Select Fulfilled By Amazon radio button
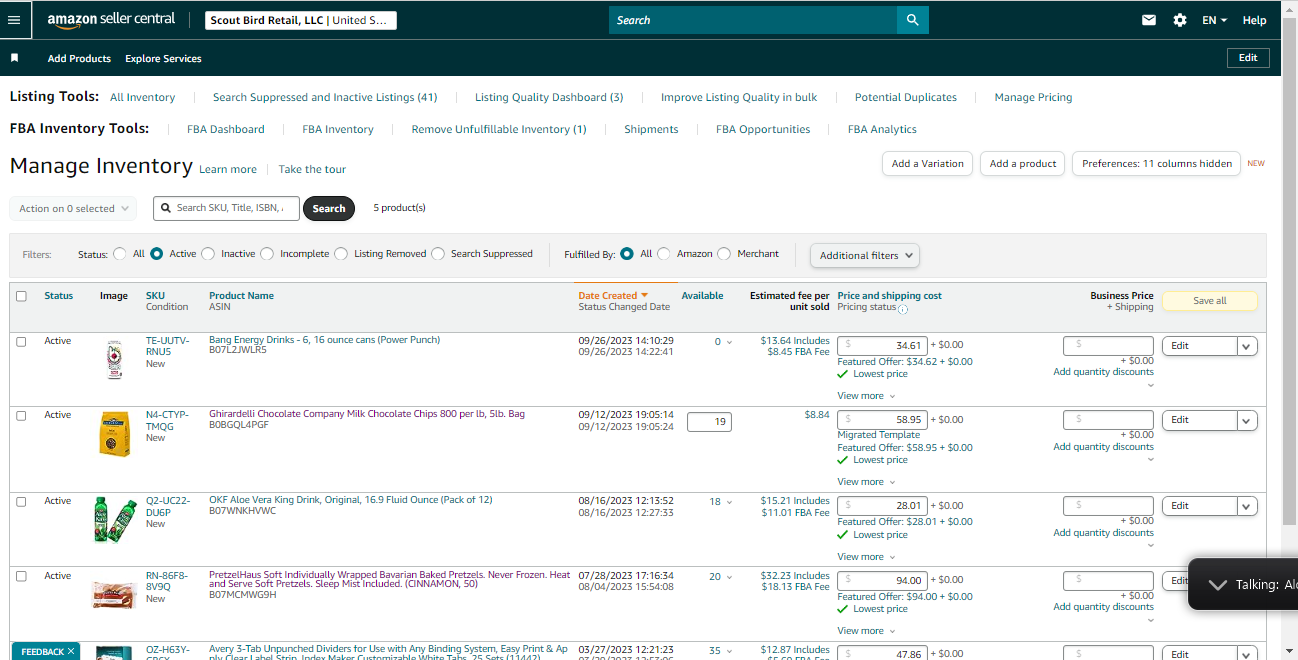 click(664, 254)
